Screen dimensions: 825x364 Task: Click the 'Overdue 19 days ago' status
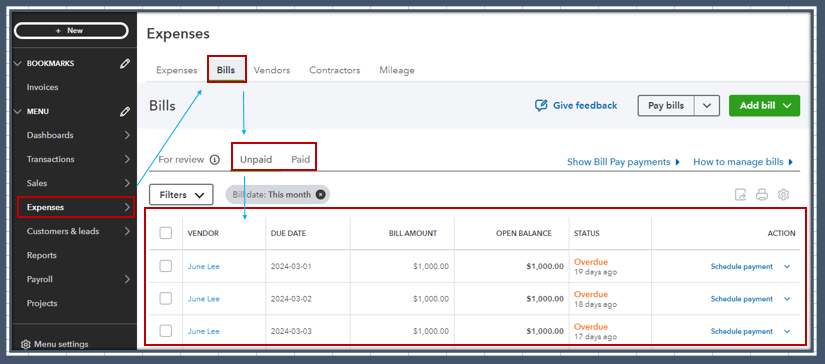(x=596, y=267)
